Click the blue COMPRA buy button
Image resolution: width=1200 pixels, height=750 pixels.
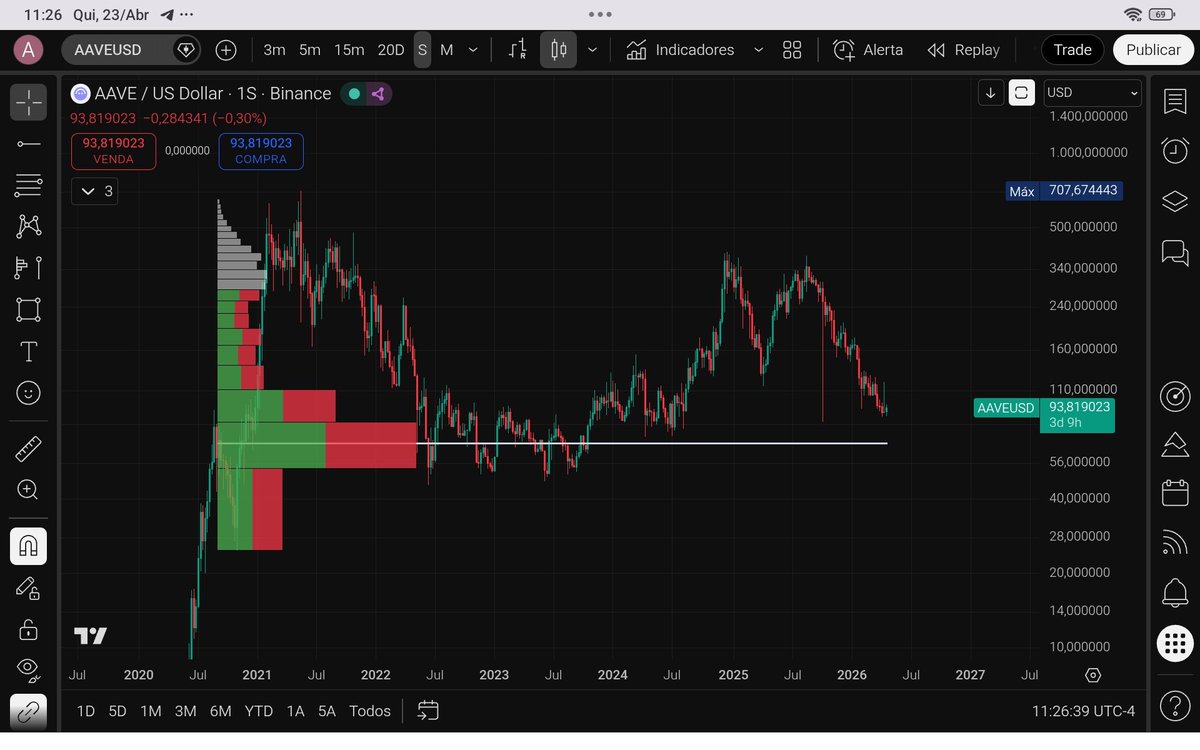tap(261, 151)
